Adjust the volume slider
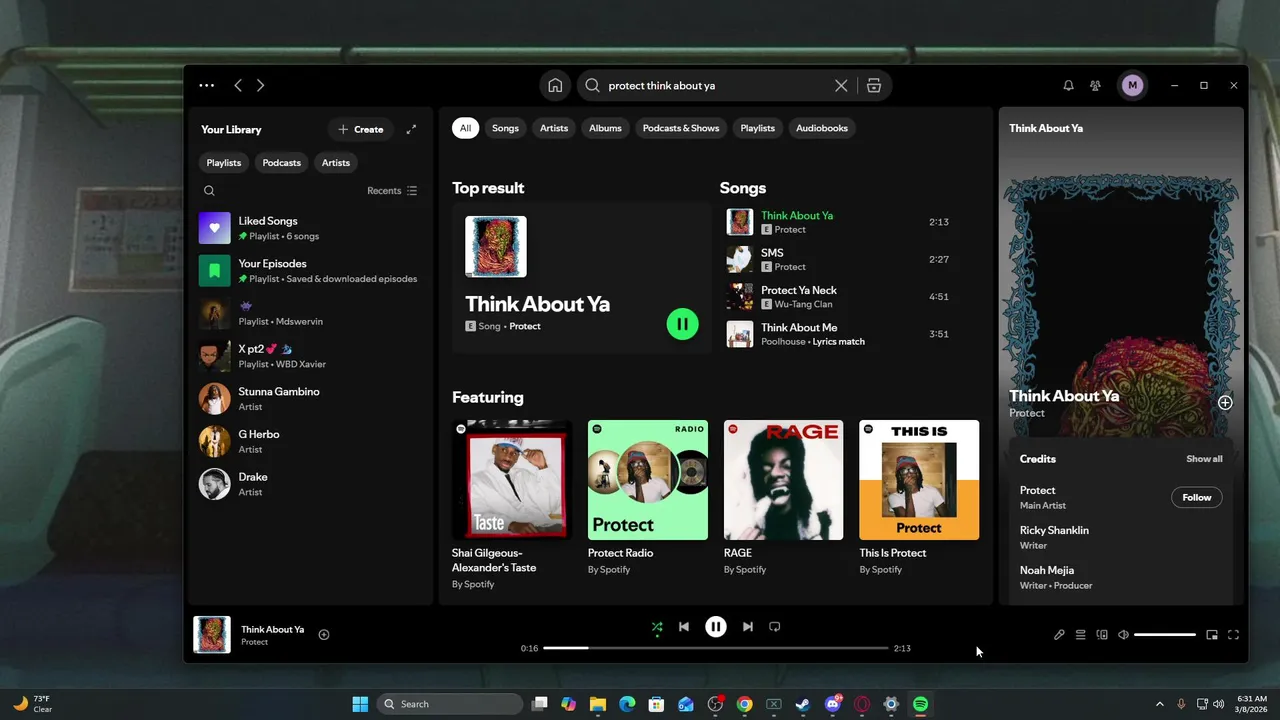This screenshot has height=720, width=1280. 1165,635
